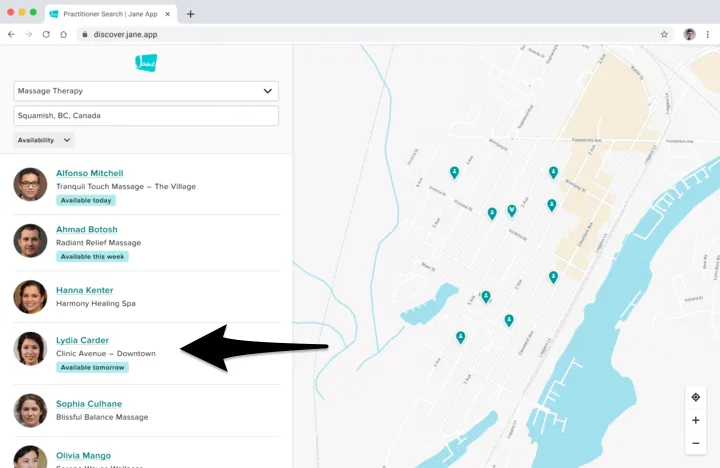Click the browser reload button

tap(46, 34)
